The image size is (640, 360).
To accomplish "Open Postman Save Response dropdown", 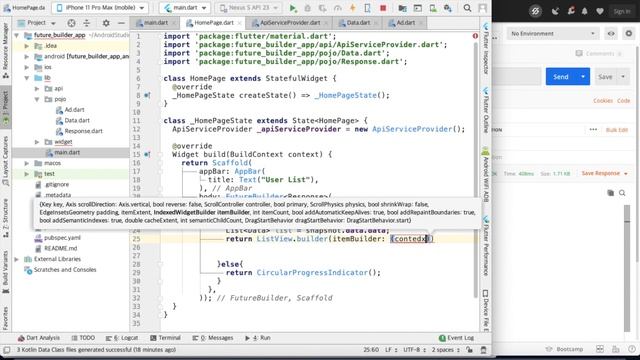I will 604,173.
